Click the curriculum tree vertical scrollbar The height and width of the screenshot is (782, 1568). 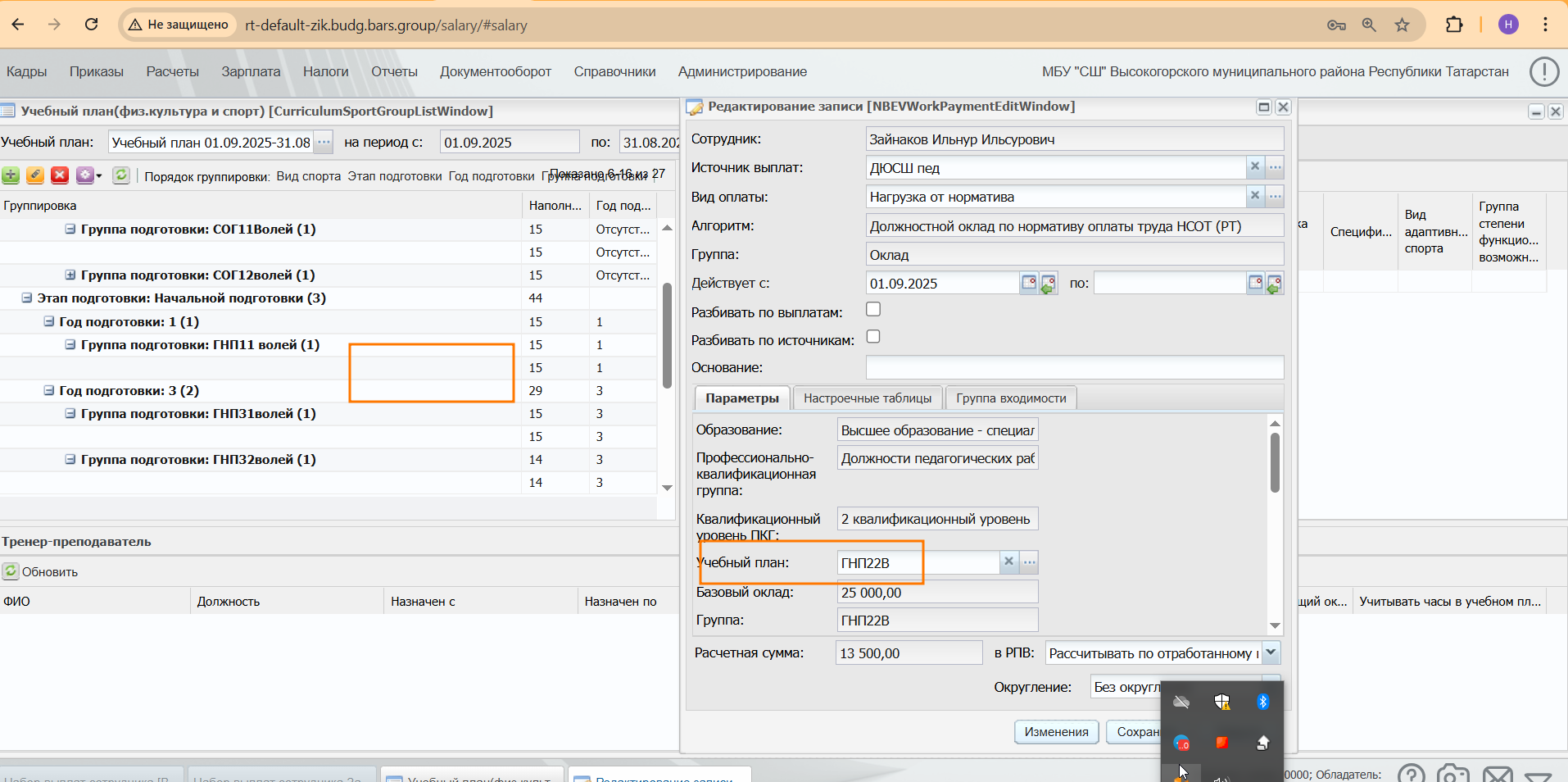(667, 335)
